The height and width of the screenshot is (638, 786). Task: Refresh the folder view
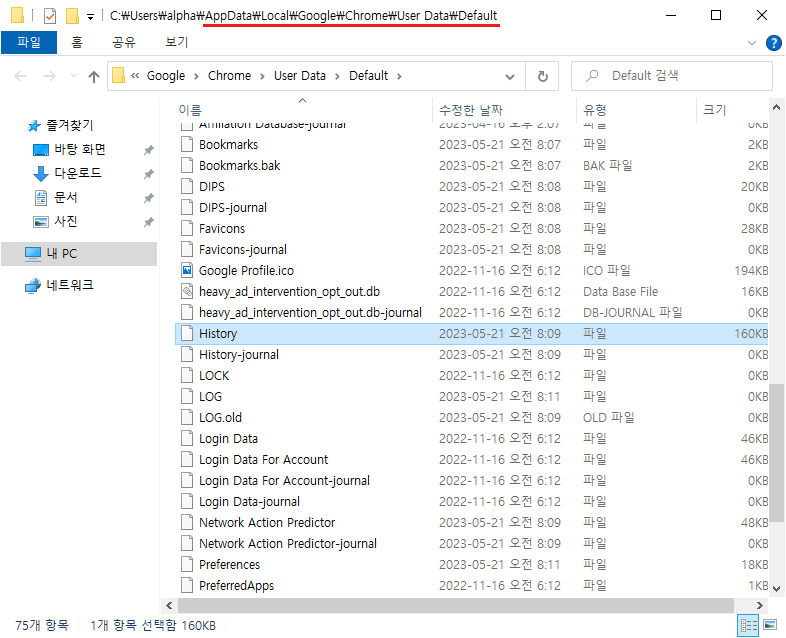[542, 76]
